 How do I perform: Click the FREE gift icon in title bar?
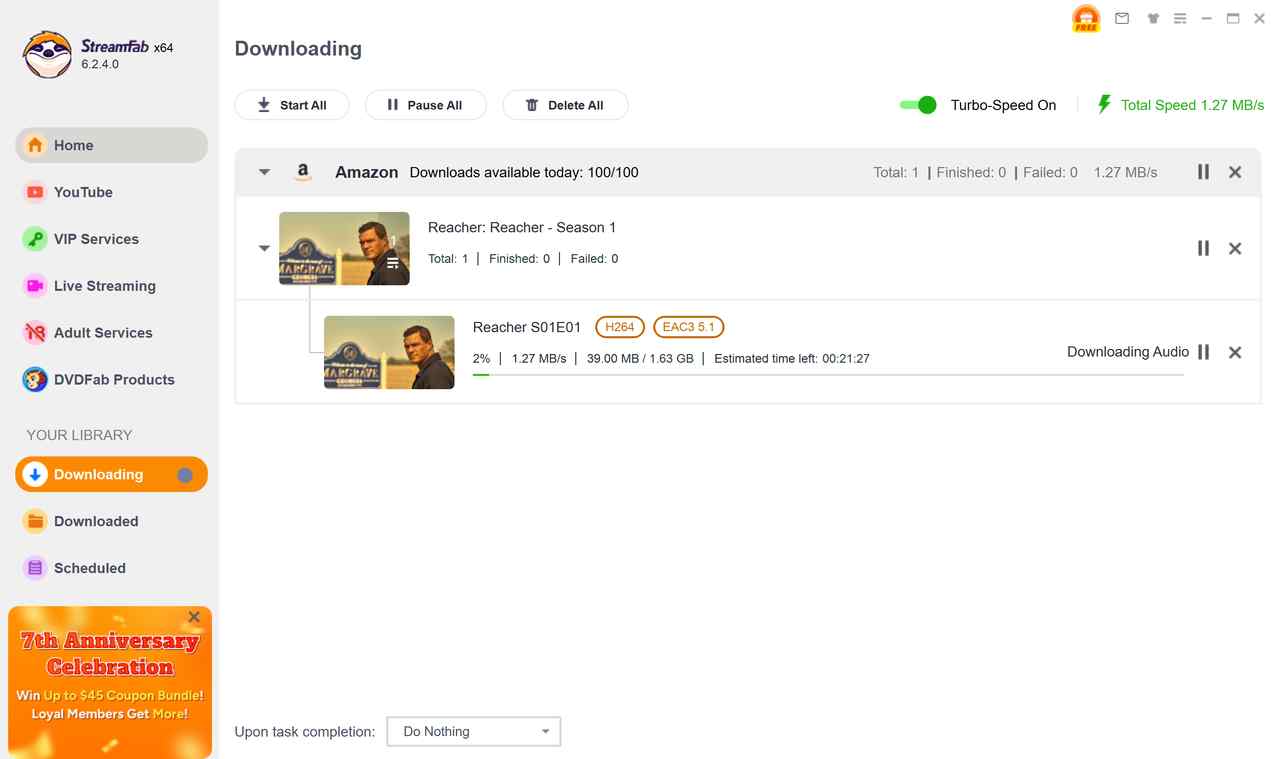pyautogui.click(x=1085, y=19)
